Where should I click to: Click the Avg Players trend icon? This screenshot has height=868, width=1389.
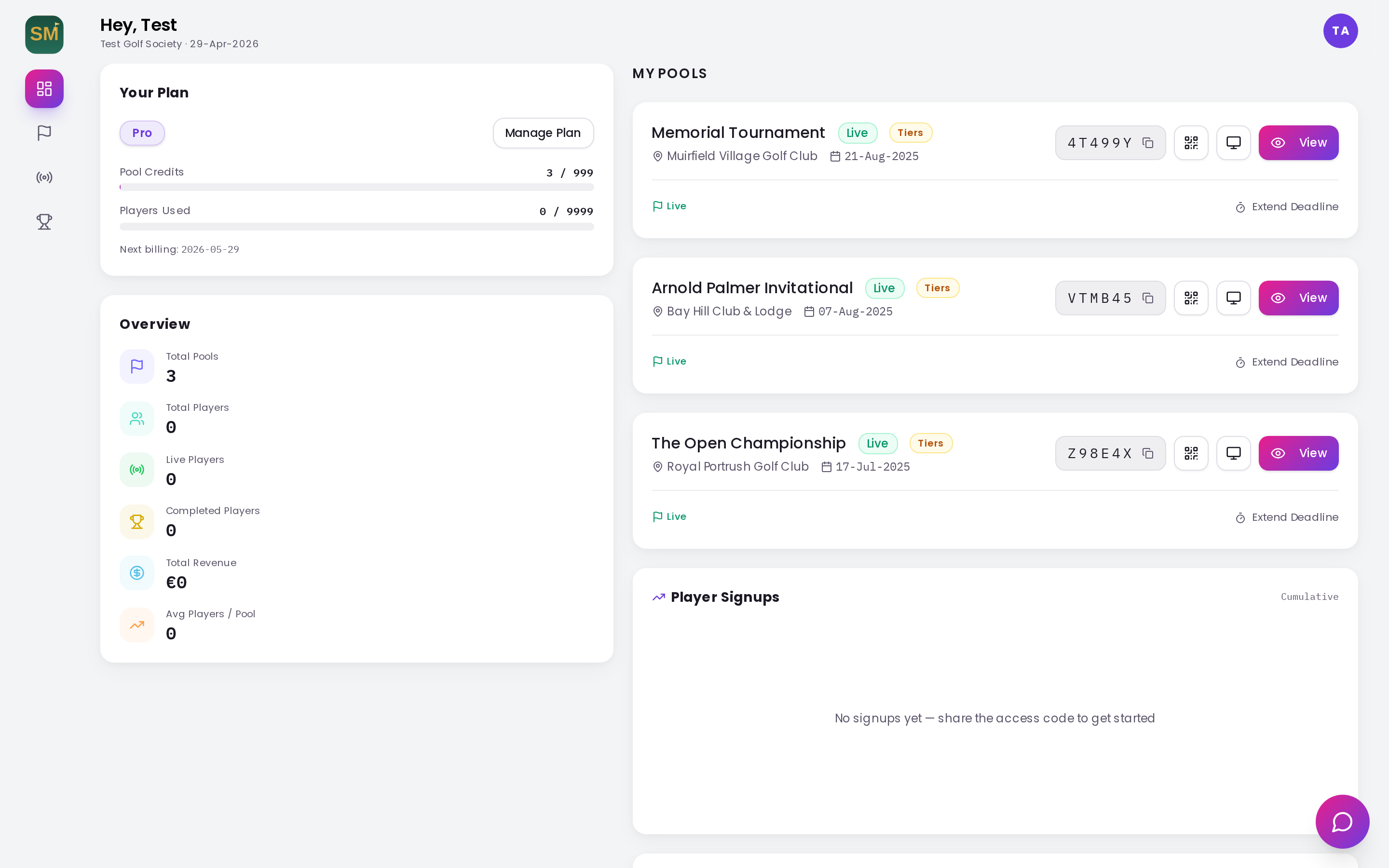tap(136, 625)
